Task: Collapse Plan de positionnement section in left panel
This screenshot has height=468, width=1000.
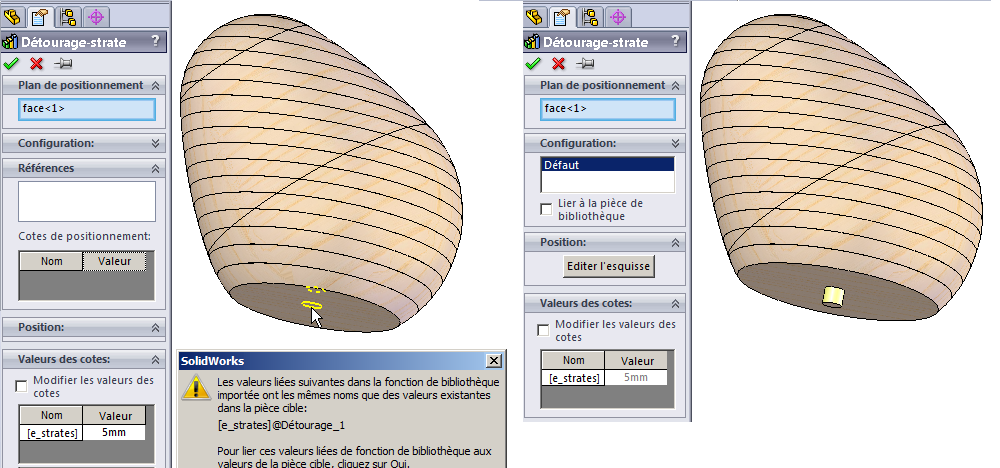Action: point(156,85)
